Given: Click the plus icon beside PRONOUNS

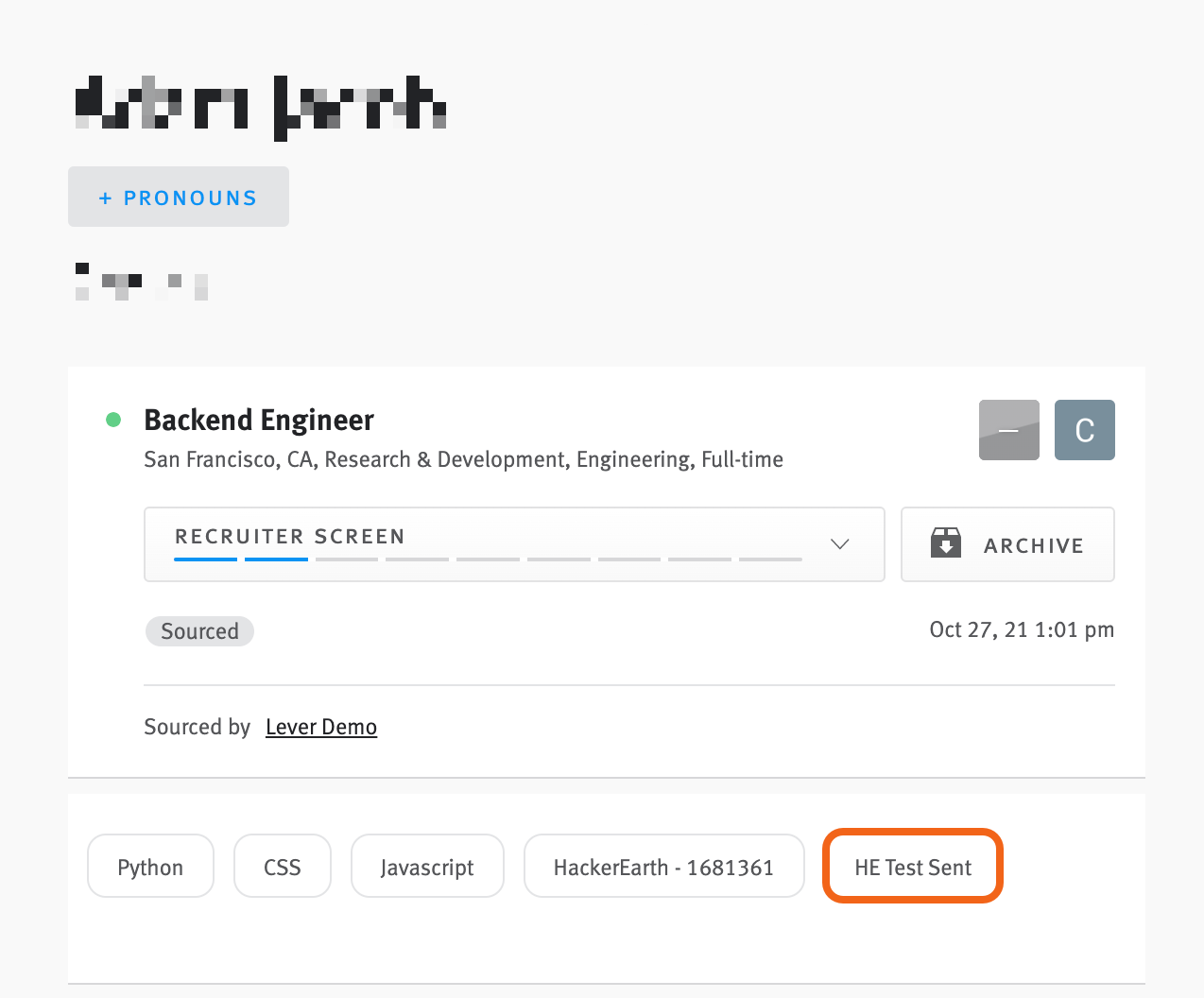Looking at the screenshot, I should (x=106, y=197).
